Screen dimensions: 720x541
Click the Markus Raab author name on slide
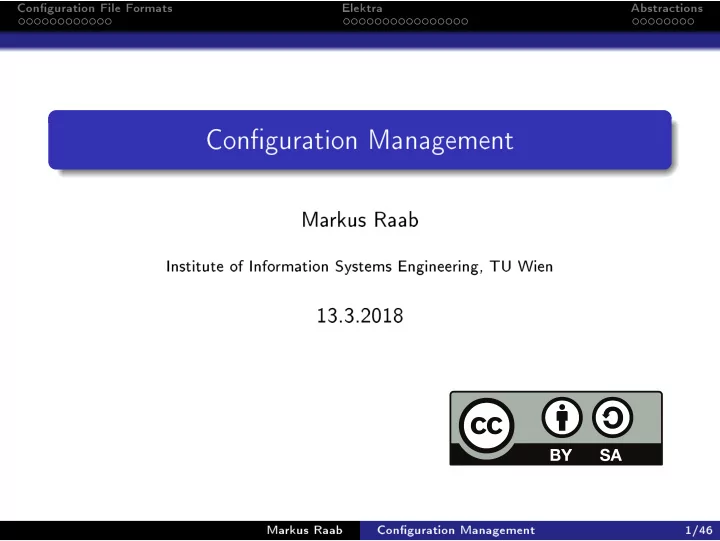[x=360, y=220]
